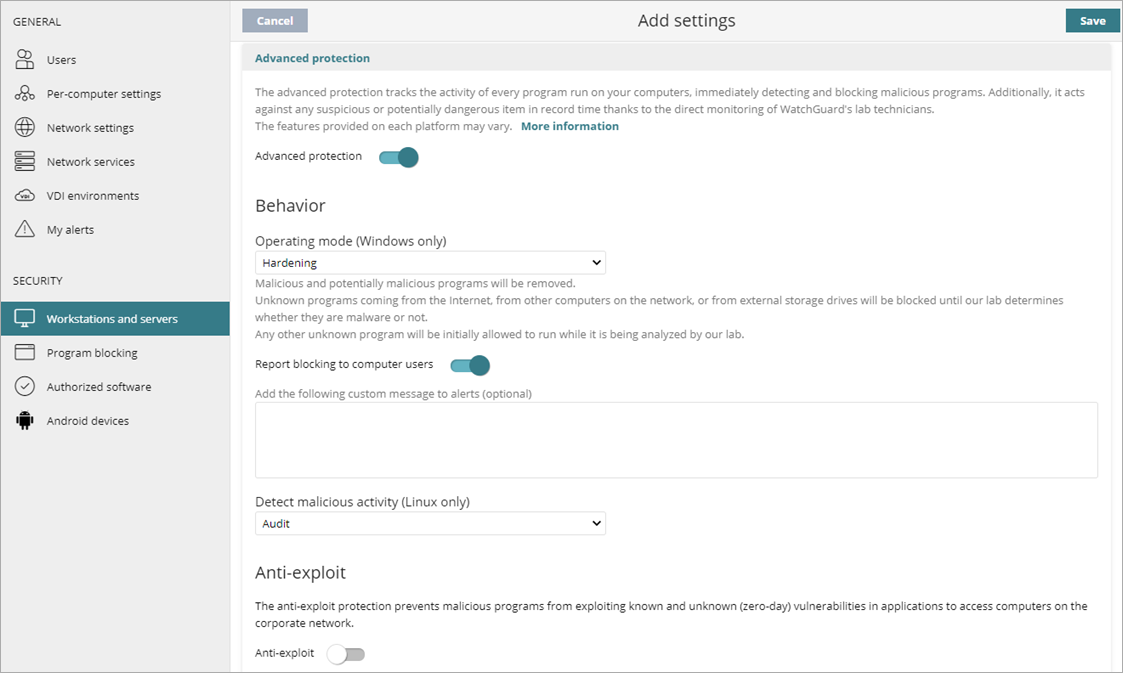Turn off Report blocking to computer users
This screenshot has height=673, width=1123.
tap(469, 366)
